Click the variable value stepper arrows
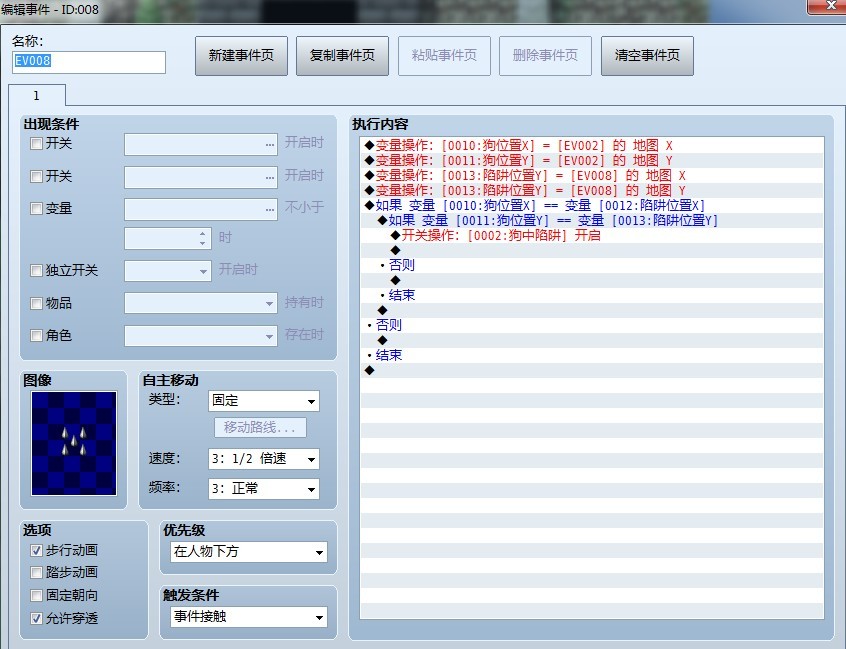The width and height of the screenshot is (846, 649). (x=202, y=238)
